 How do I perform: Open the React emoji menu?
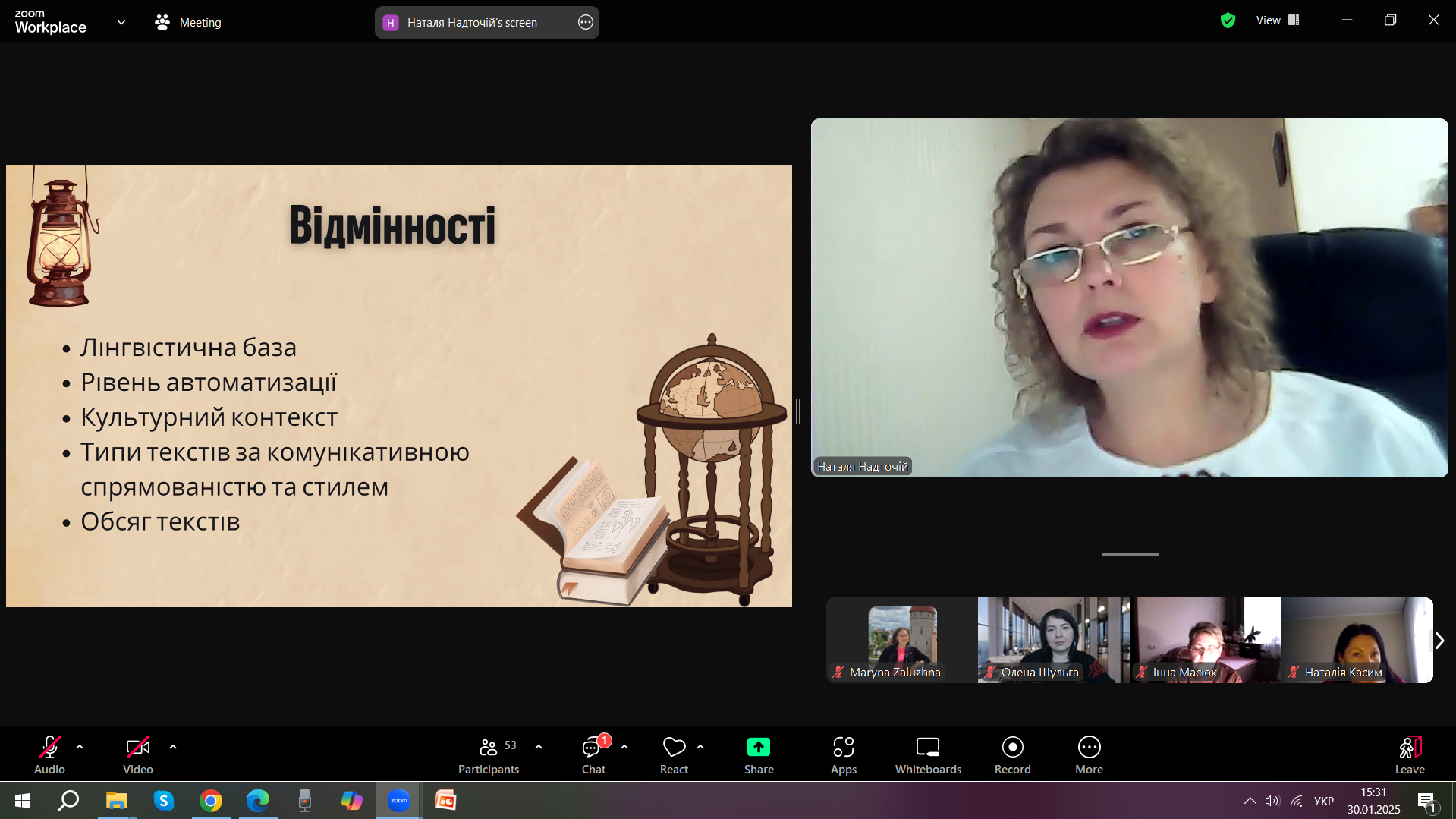point(674,755)
